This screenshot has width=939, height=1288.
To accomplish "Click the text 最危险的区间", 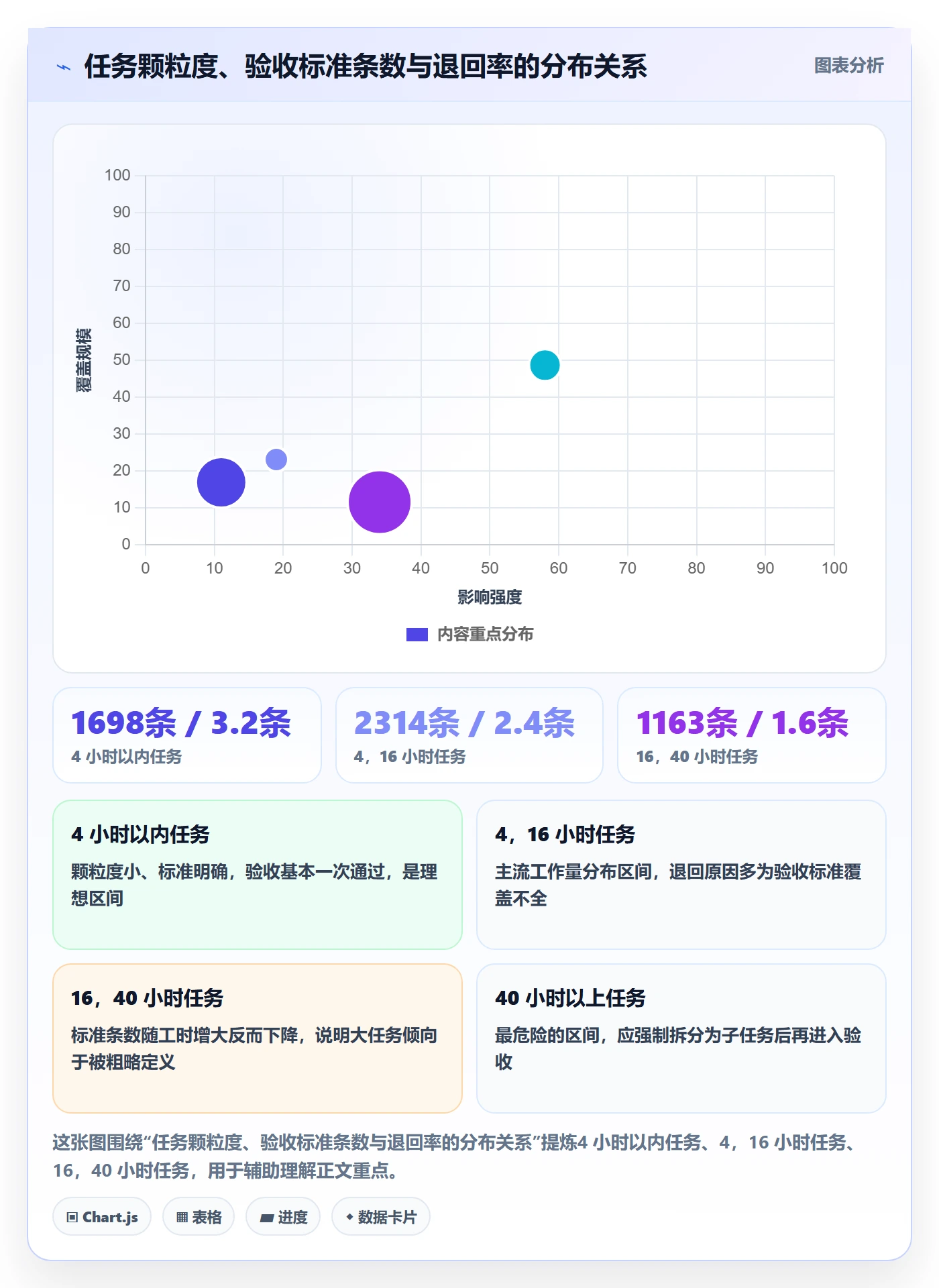I will pyautogui.click(x=547, y=1035).
